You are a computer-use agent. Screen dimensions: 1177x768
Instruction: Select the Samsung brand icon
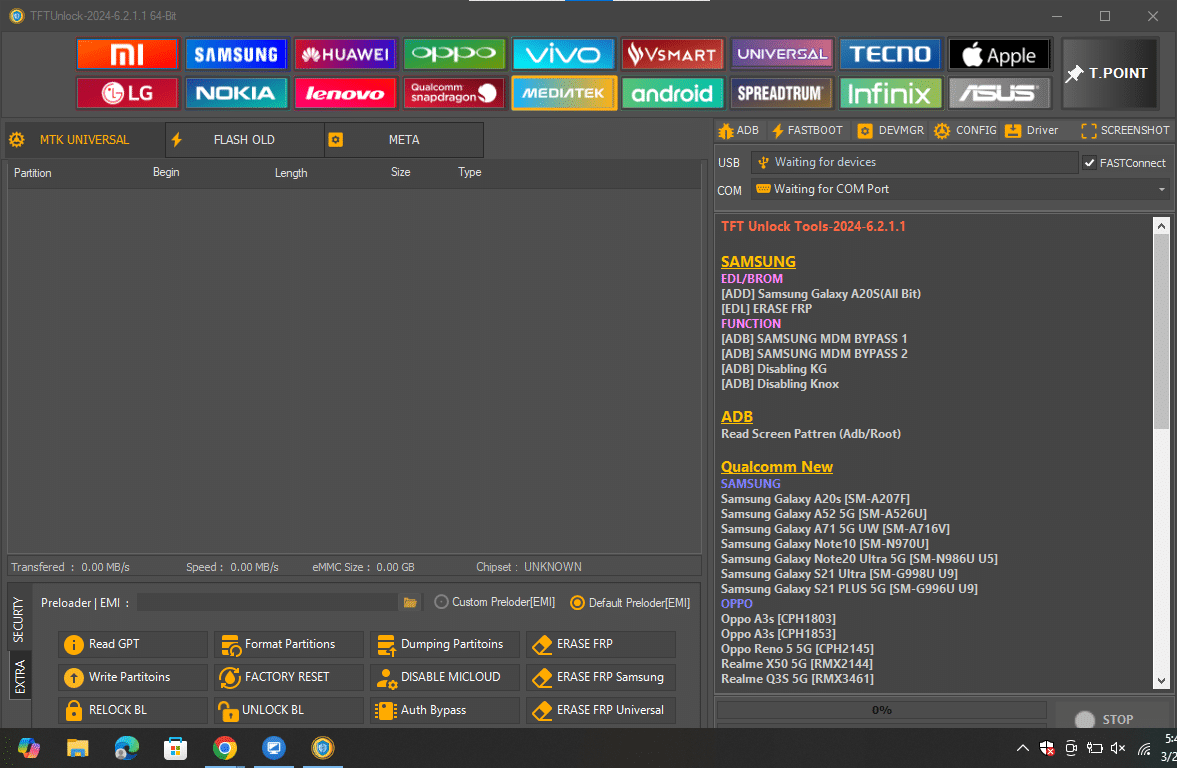pos(236,54)
